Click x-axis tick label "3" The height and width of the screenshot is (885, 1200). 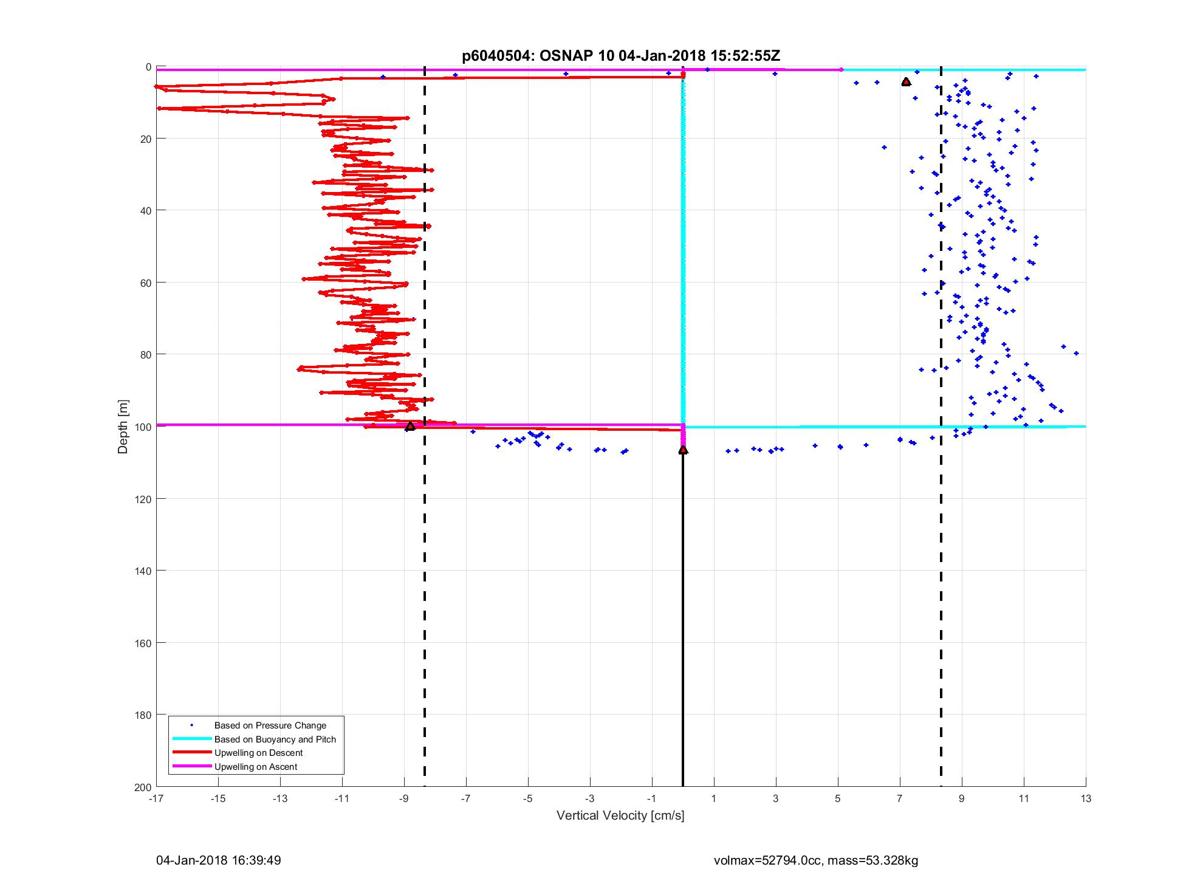(x=776, y=799)
